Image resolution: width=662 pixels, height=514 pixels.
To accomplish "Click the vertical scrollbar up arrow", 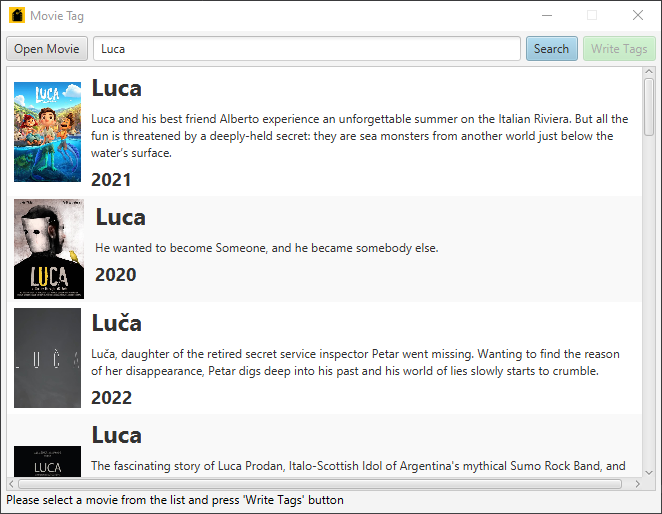I will point(649,72).
